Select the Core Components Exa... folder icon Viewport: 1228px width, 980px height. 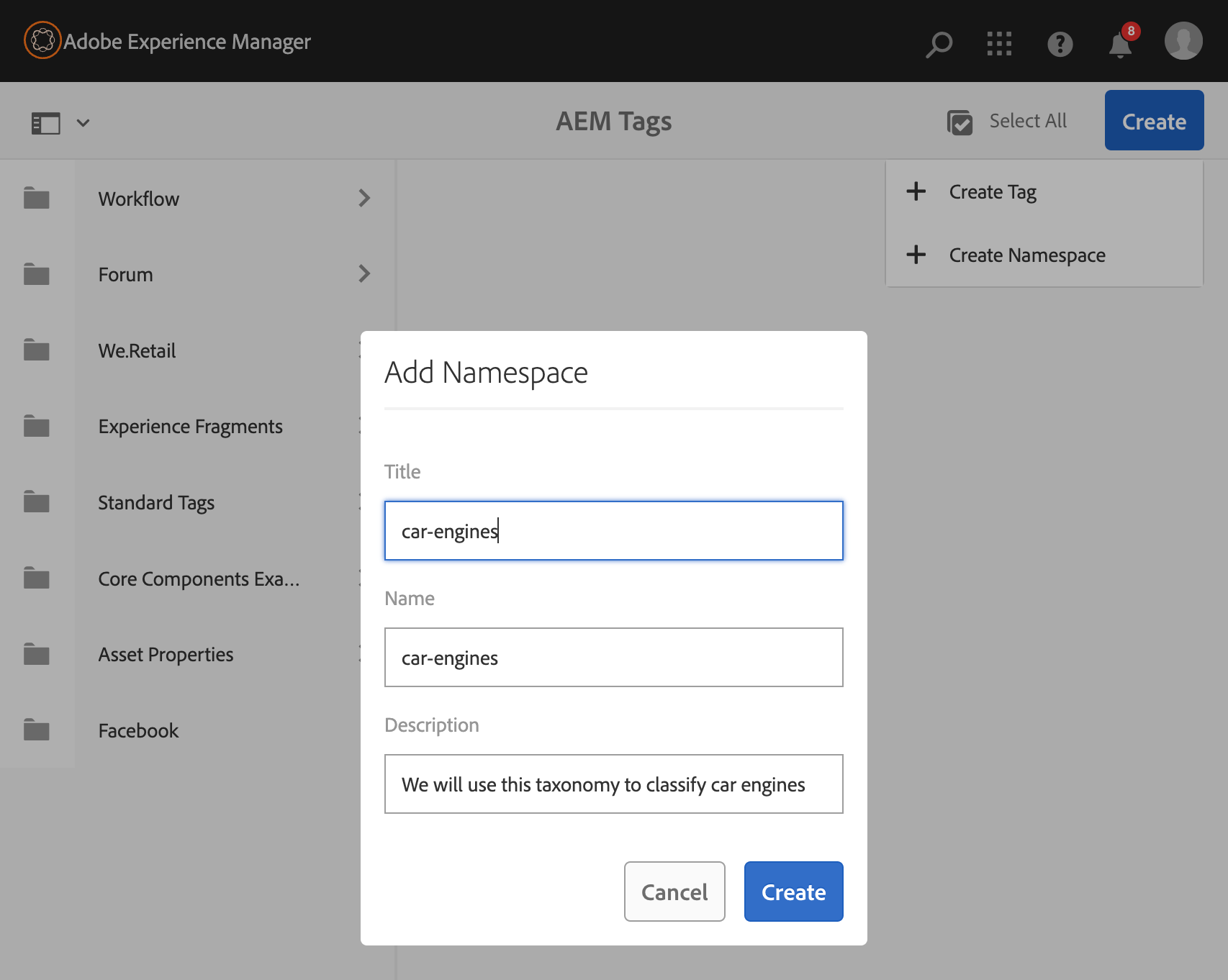(37, 578)
